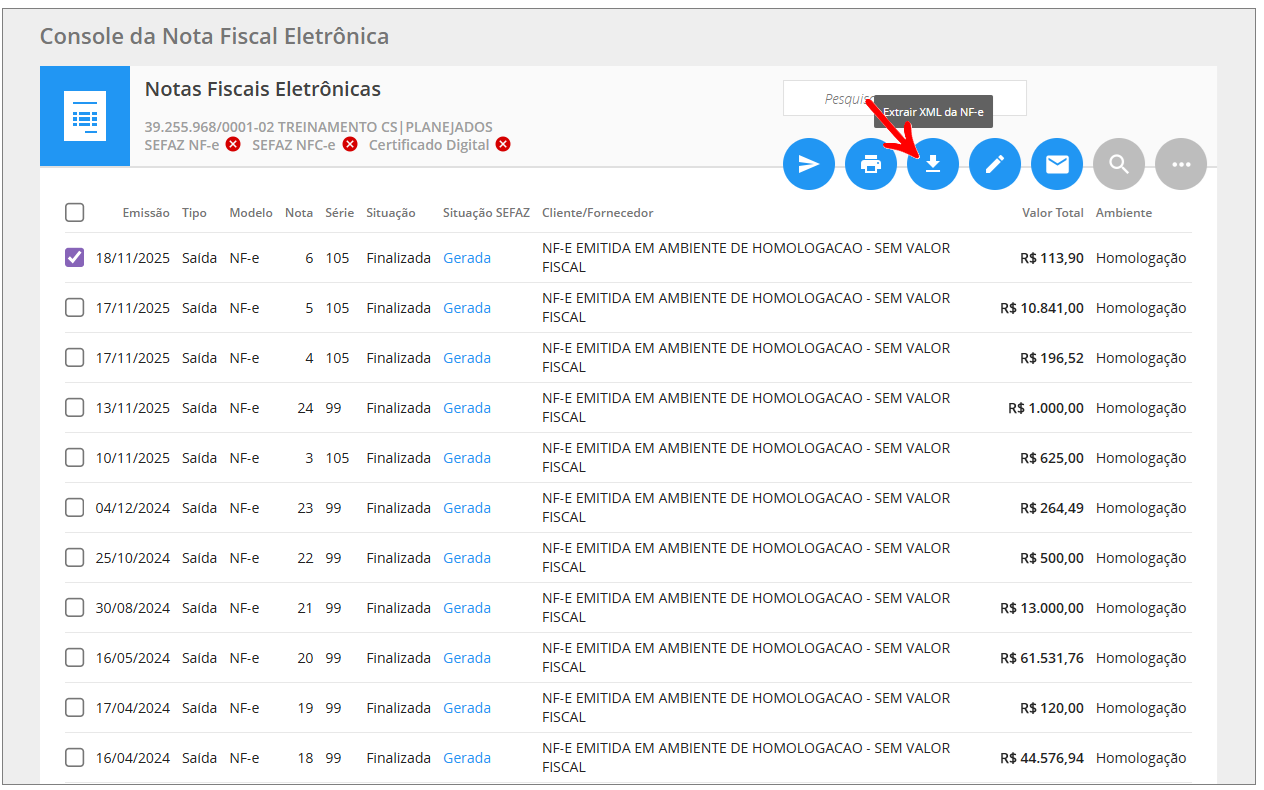Click the Nota column header
The width and height of the screenshot is (1264, 790).
pyautogui.click(x=299, y=213)
